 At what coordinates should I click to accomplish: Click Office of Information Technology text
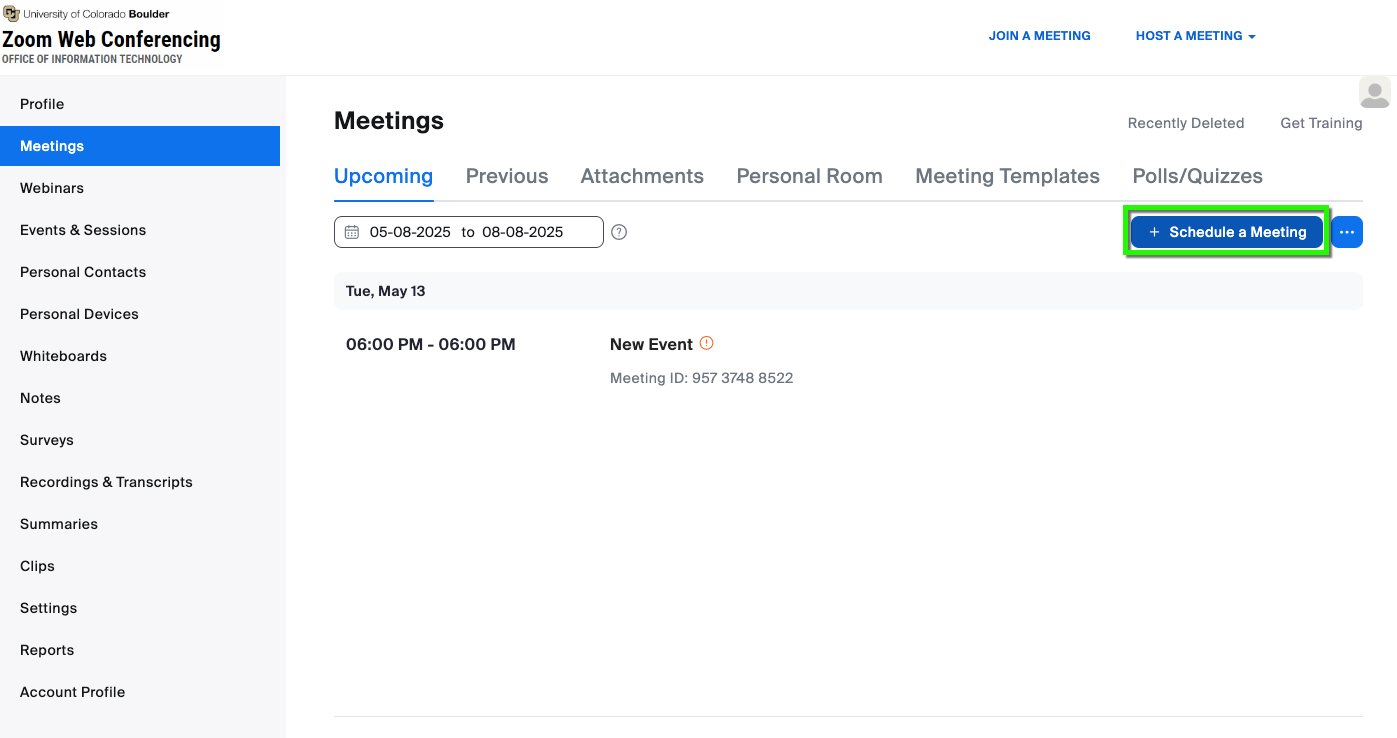[92, 60]
